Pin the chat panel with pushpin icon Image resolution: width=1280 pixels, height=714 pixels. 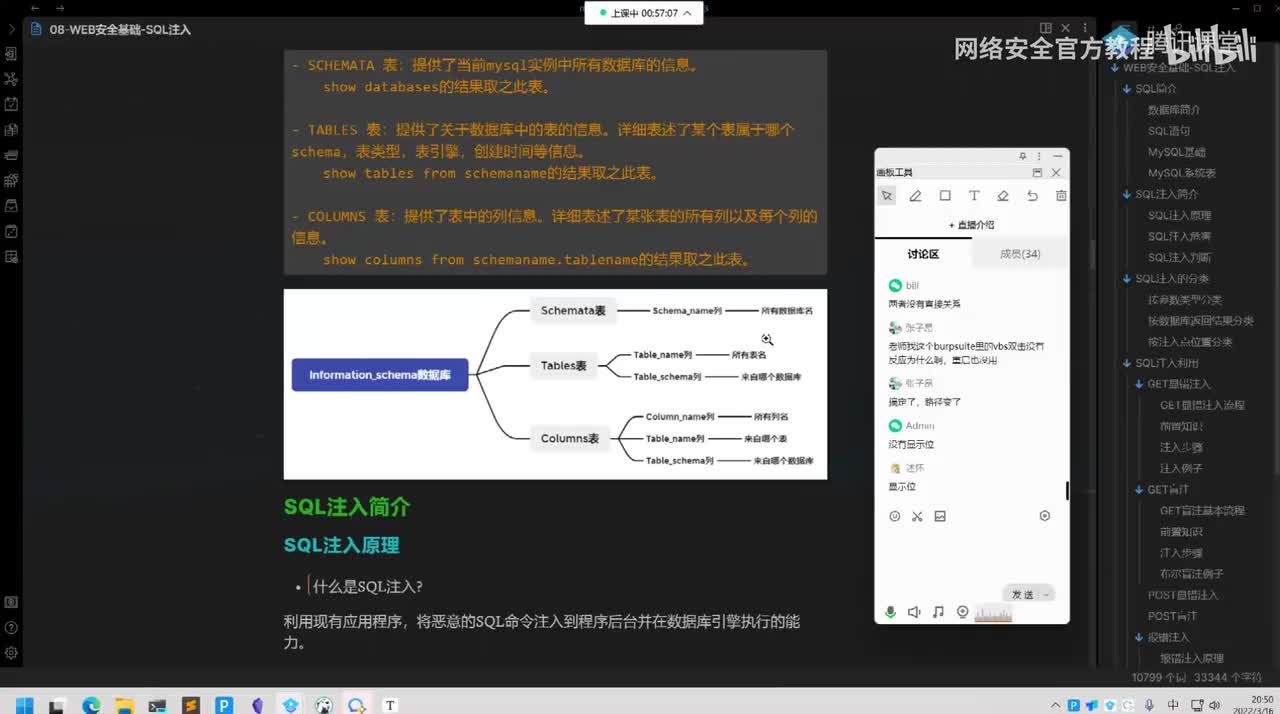coord(1023,157)
